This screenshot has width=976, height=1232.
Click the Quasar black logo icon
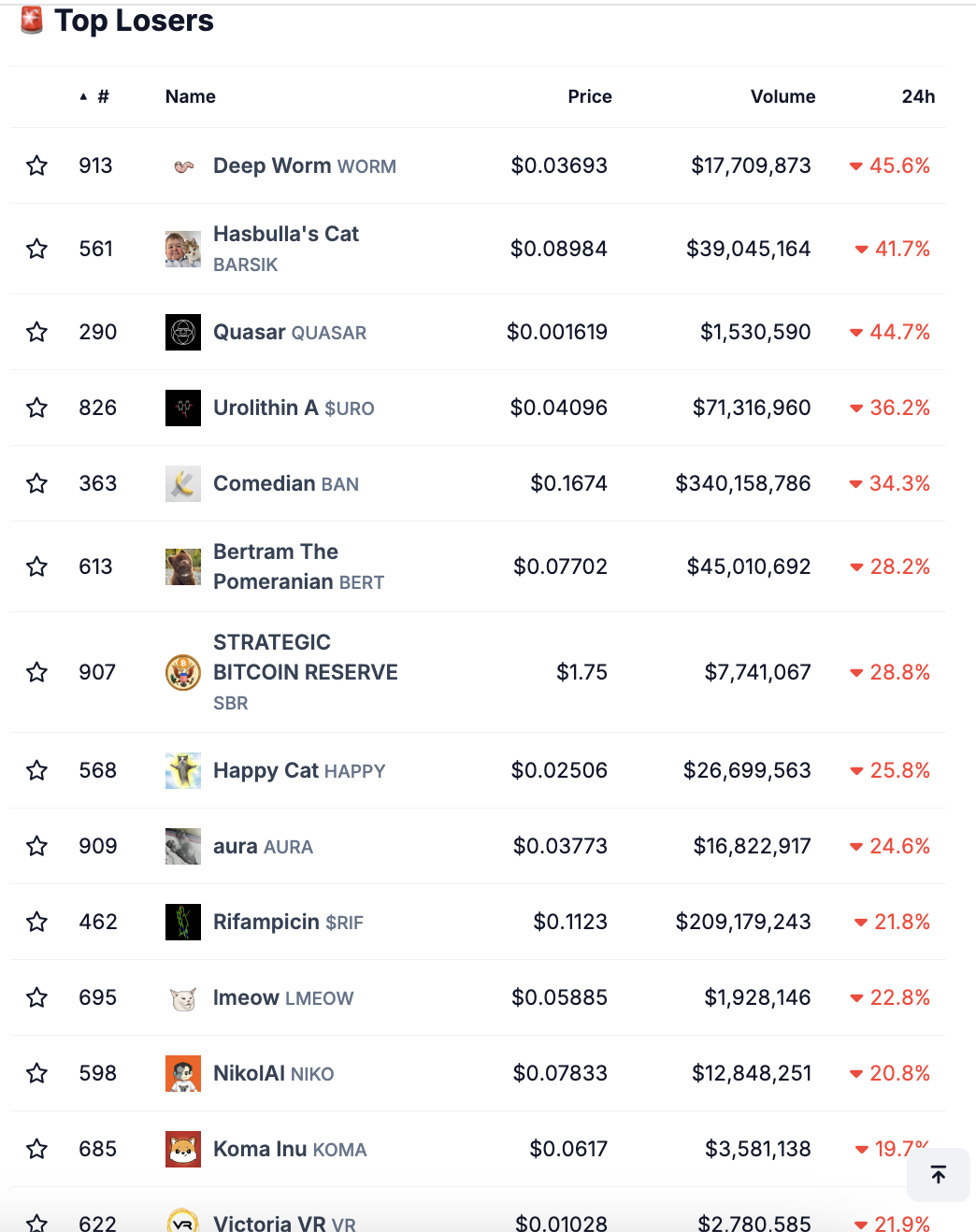183,333
